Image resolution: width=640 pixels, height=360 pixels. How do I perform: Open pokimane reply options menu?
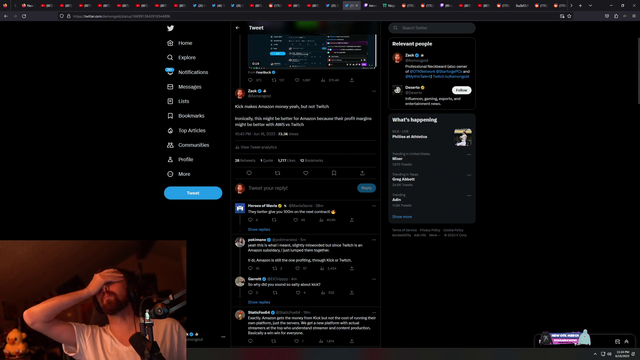point(374,240)
